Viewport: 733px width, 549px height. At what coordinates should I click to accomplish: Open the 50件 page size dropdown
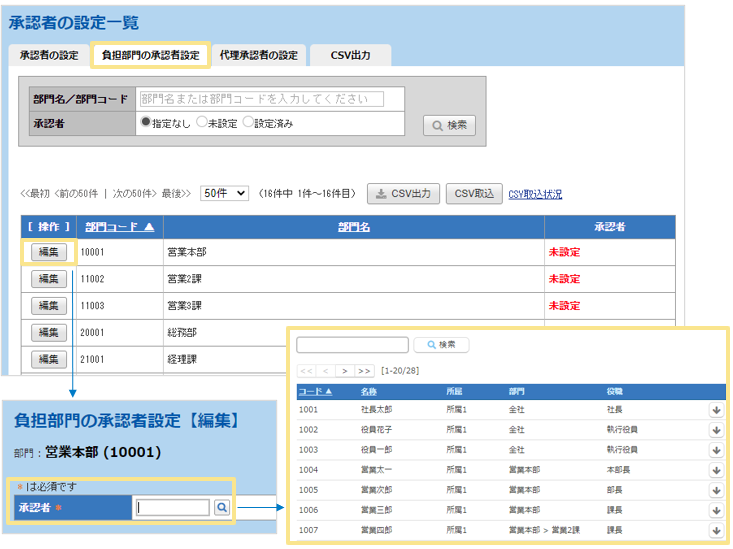click(x=224, y=194)
